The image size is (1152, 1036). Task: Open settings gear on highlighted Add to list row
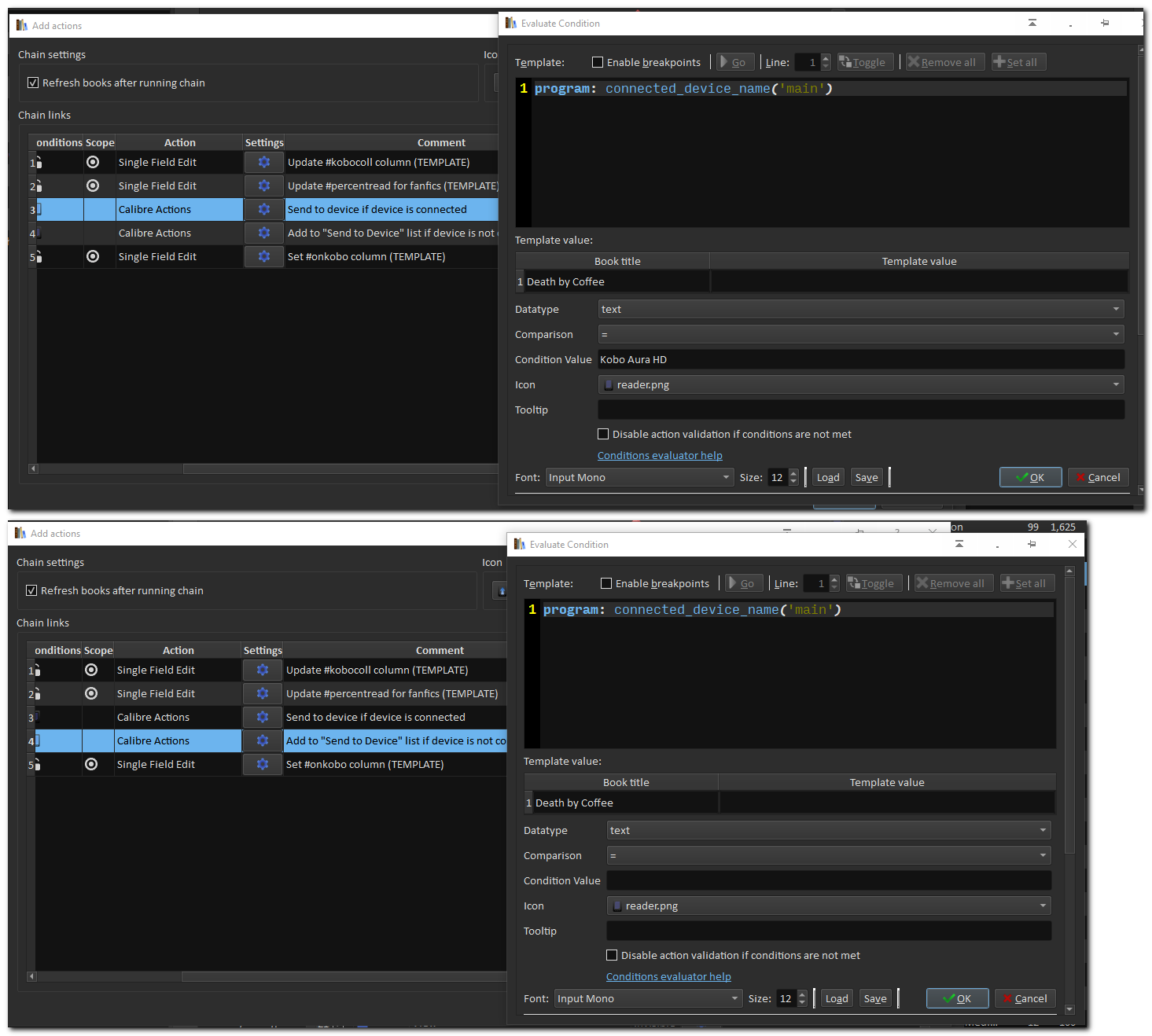point(262,740)
